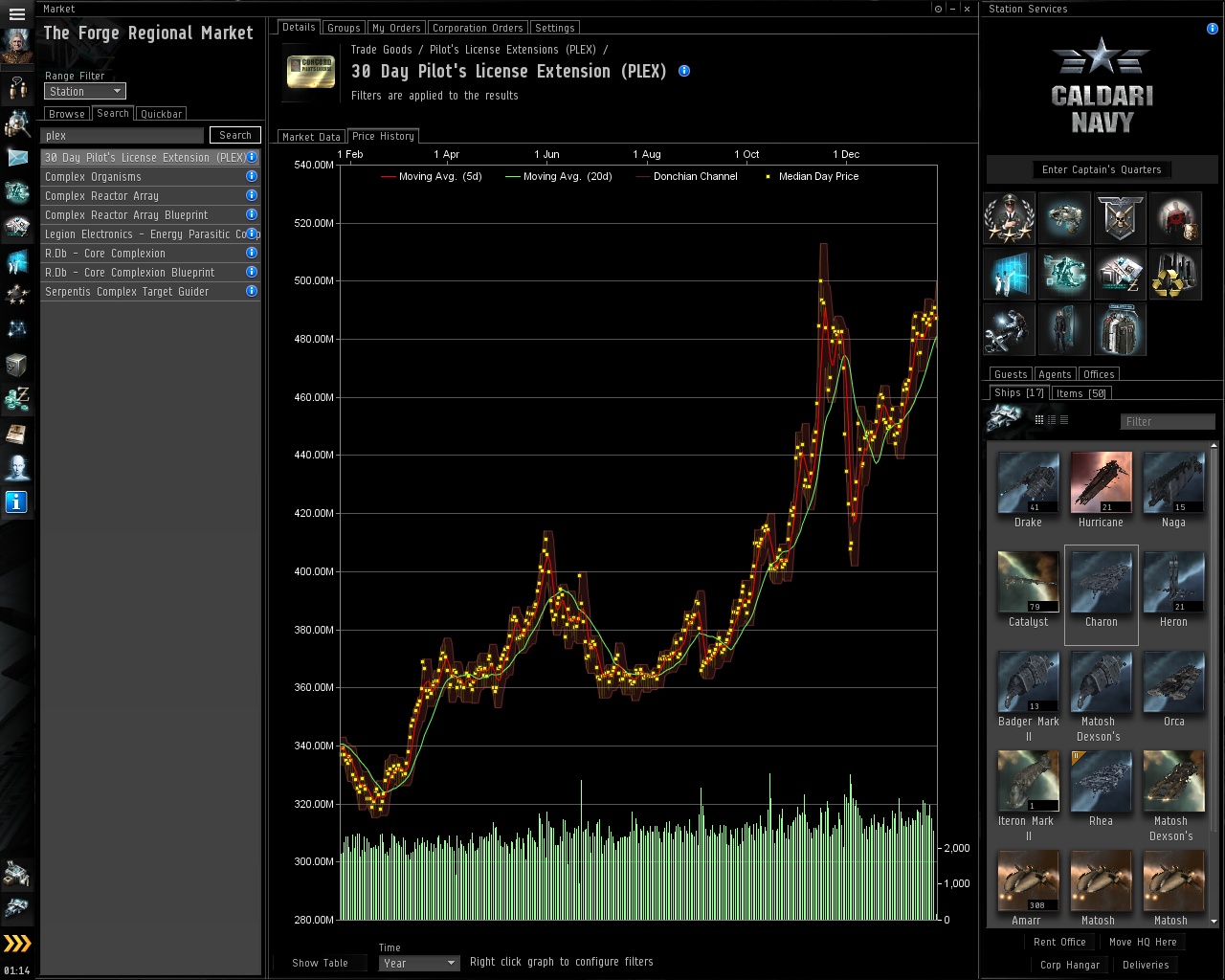Open the My Orders tab

click(x=396, y=28)
